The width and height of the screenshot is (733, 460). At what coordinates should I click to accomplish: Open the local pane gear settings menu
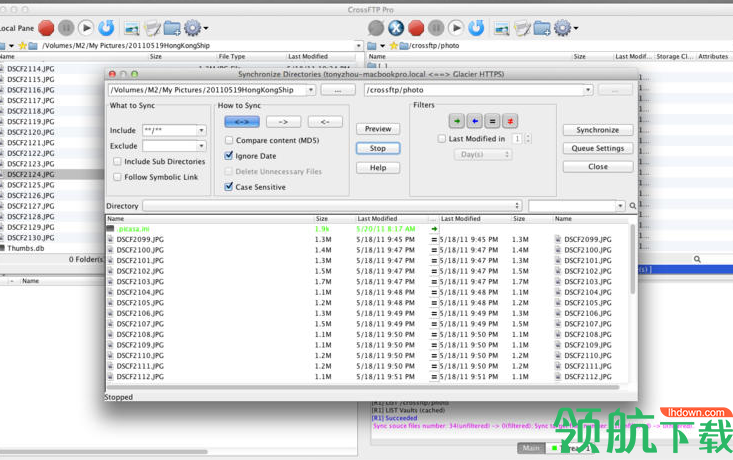point(194,29)
